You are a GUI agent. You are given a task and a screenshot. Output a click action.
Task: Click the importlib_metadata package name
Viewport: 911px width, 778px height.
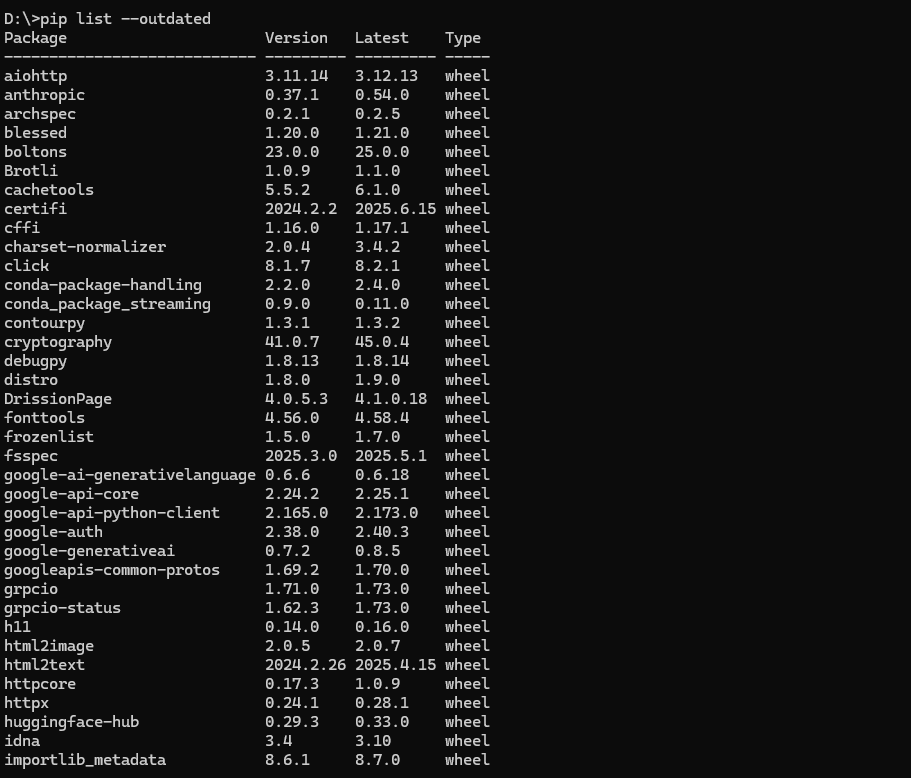click(85, 760)
